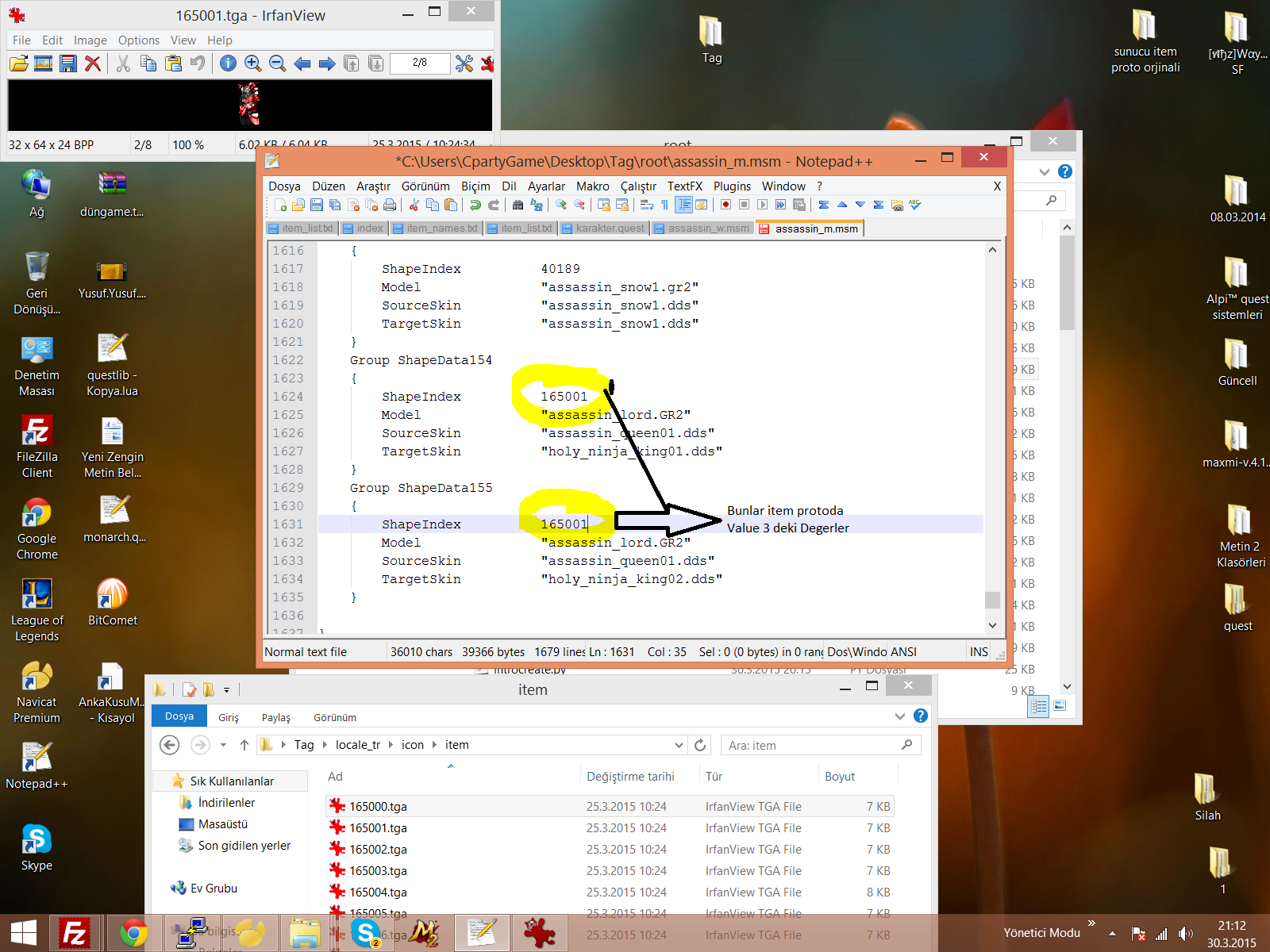
Task: Click the blue Dosya button in Explorer
Action: coord(179,716)
